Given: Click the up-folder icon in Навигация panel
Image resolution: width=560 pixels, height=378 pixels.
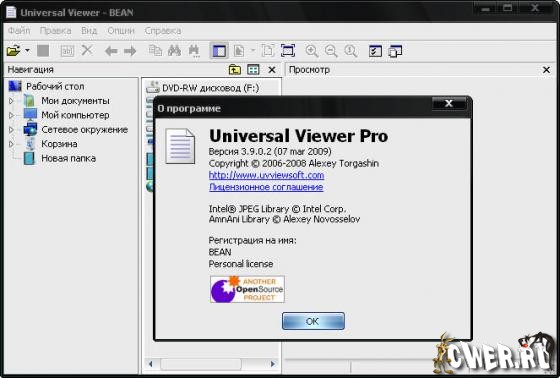Looking at the screenshot, I should pyautogui.click(x=235, y=70).
